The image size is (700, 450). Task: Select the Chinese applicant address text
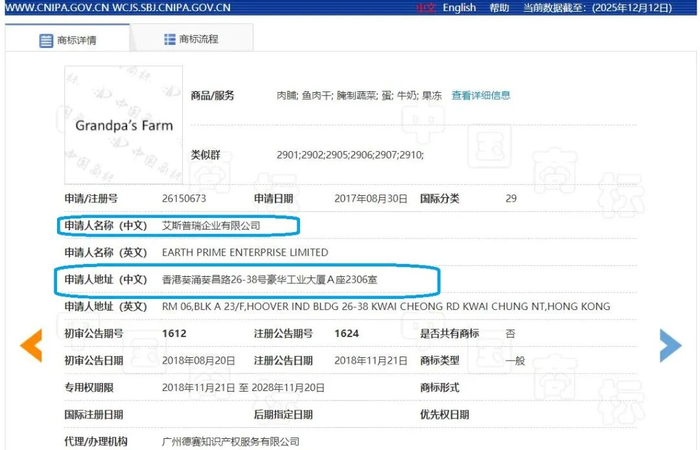tap(269, 279)
